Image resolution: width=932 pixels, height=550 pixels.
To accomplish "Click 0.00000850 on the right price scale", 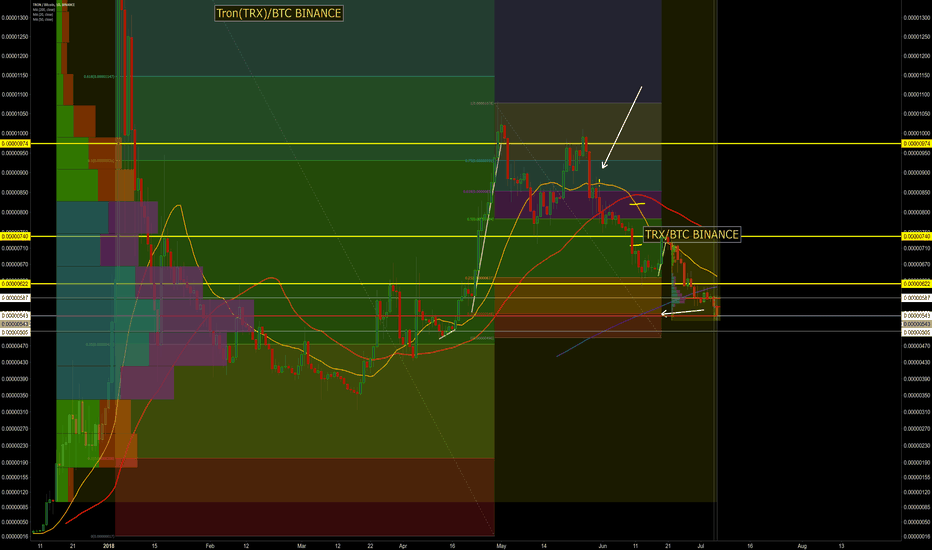I will pos(917,193).
